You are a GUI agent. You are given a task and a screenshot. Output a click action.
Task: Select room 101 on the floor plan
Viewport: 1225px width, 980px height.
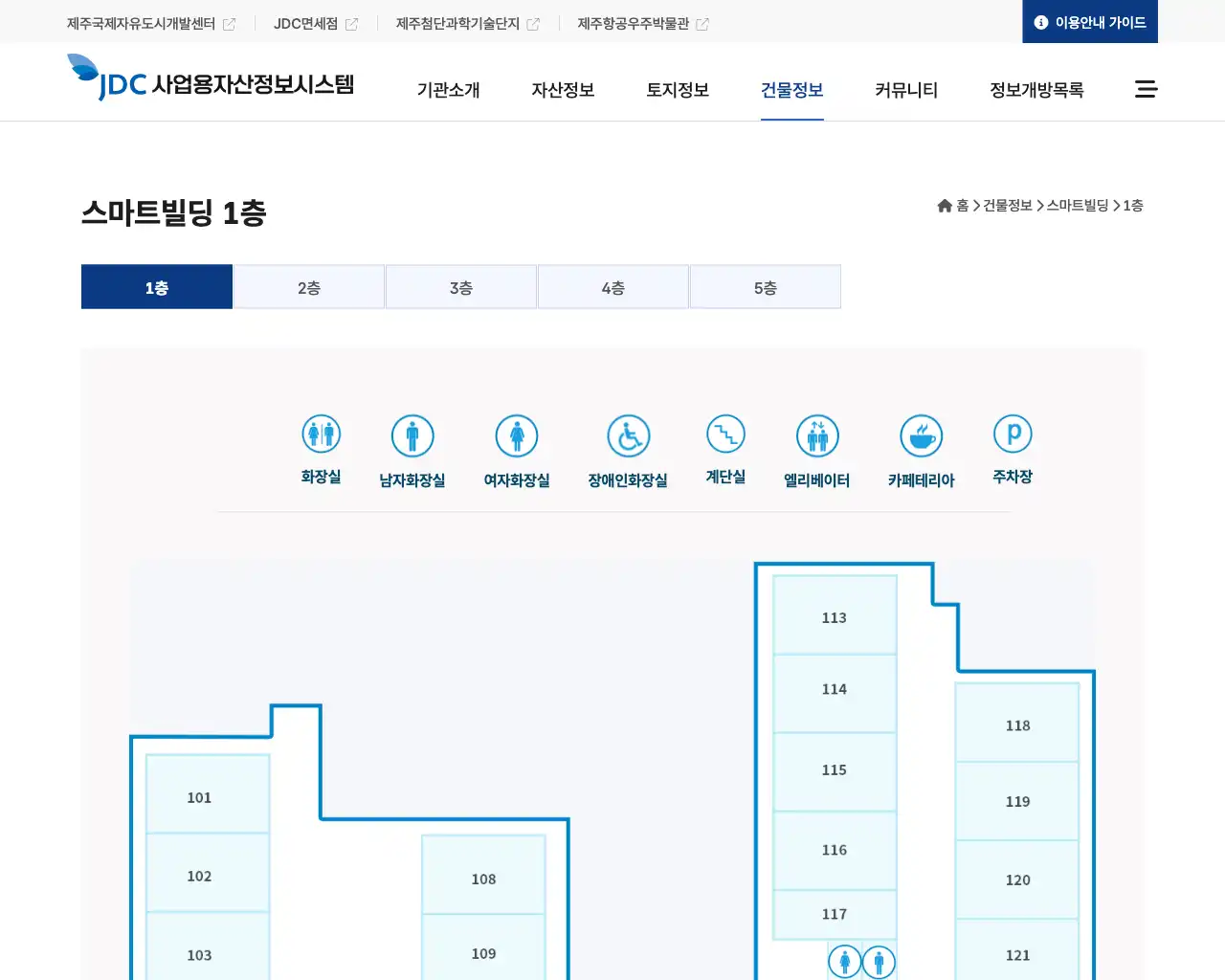[208, 794]
